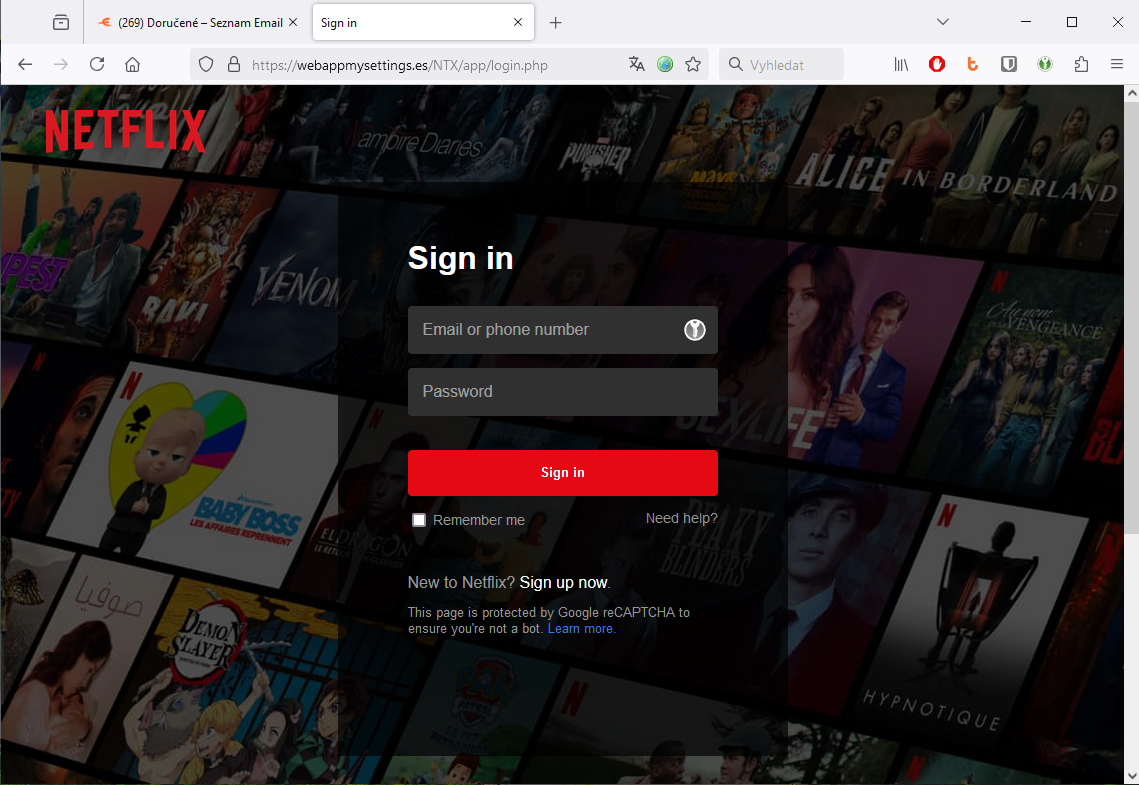Open the Firefox hamburger application menu
This screenshot has width=1139, height=785.
tap(1117, 65)
